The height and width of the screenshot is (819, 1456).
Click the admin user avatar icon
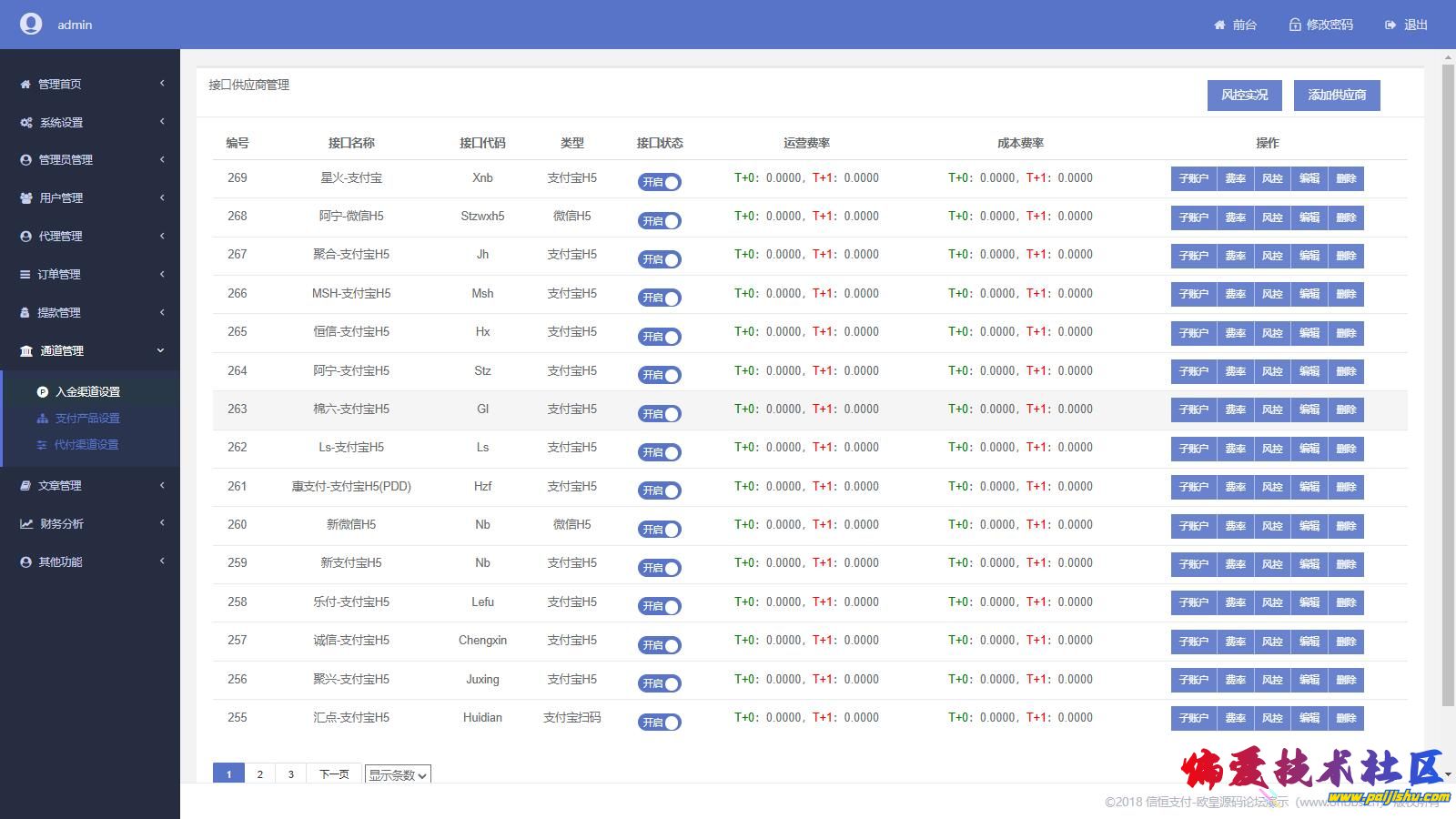point(31,24)
